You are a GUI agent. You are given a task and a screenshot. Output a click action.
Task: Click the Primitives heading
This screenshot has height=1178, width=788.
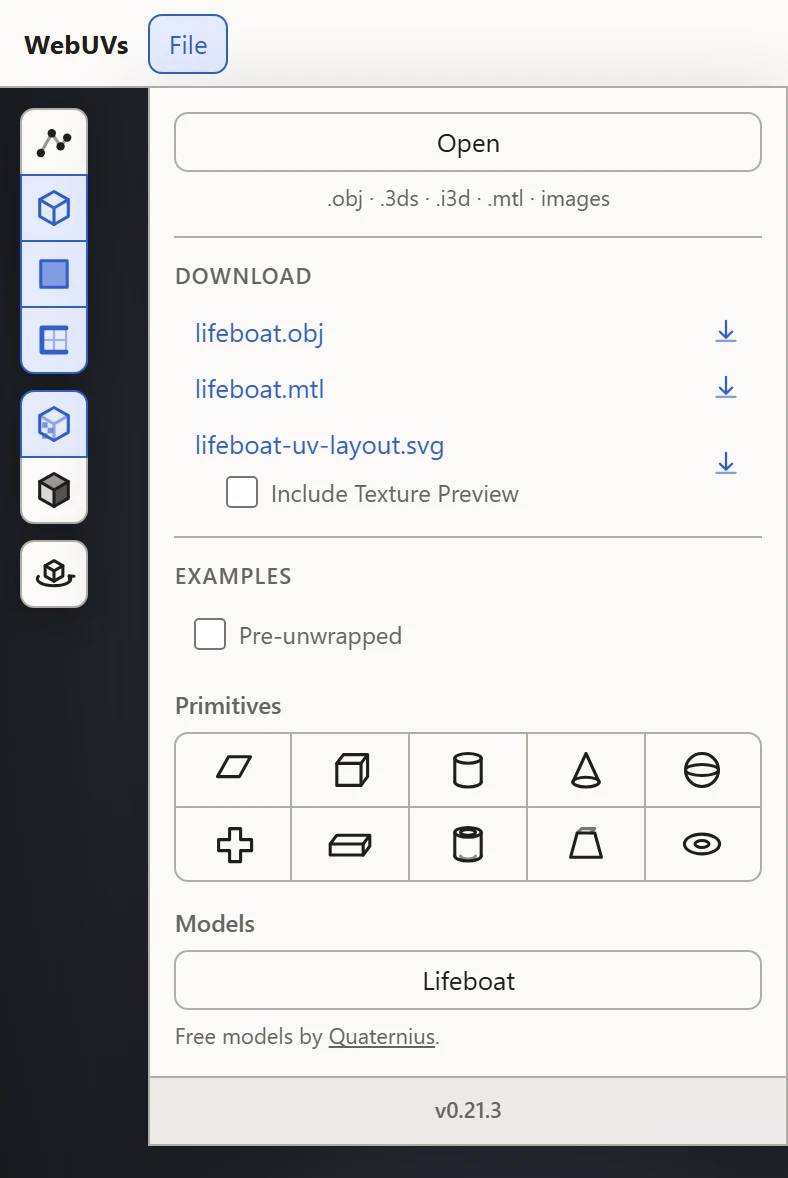point(228,706)
